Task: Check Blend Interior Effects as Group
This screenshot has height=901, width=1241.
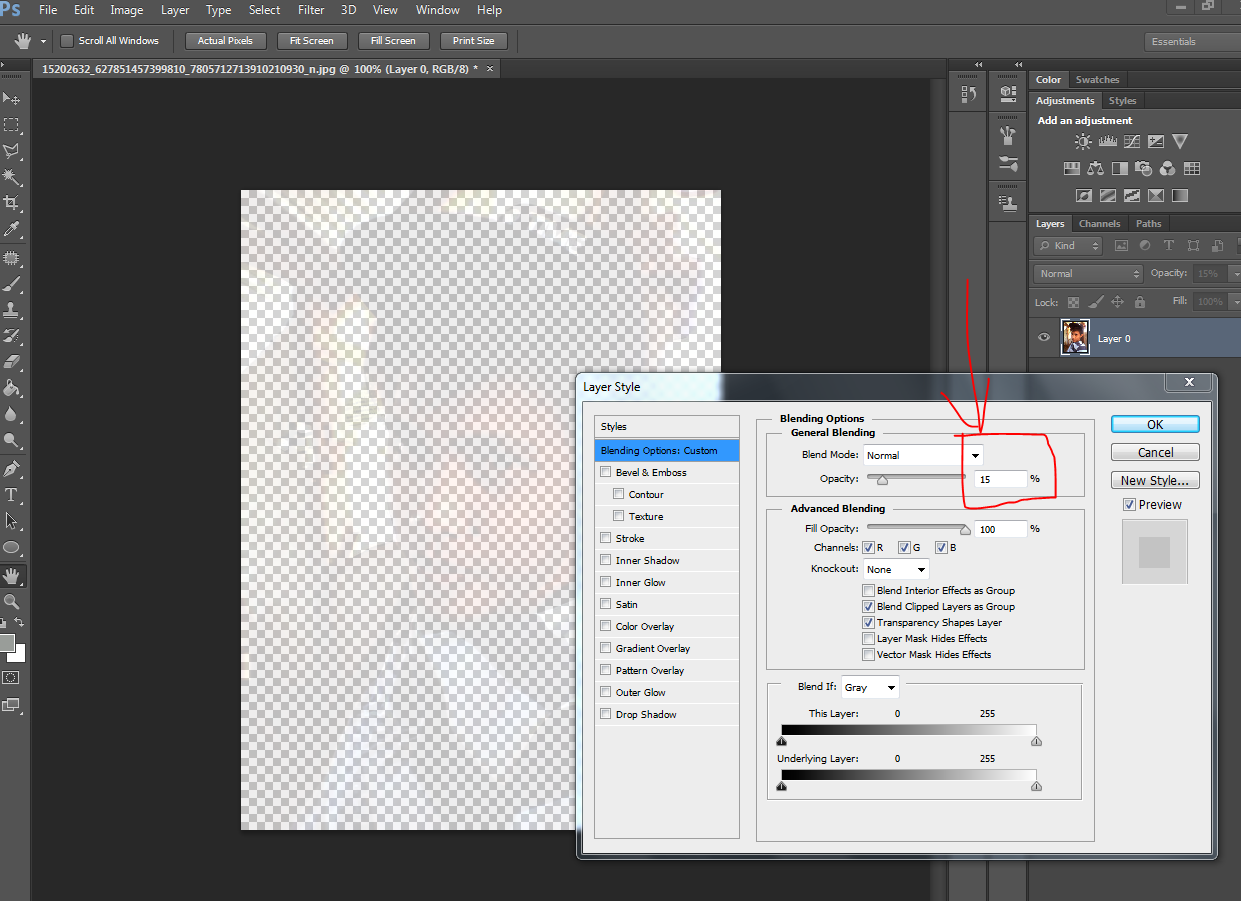Action: coord(868,590)
